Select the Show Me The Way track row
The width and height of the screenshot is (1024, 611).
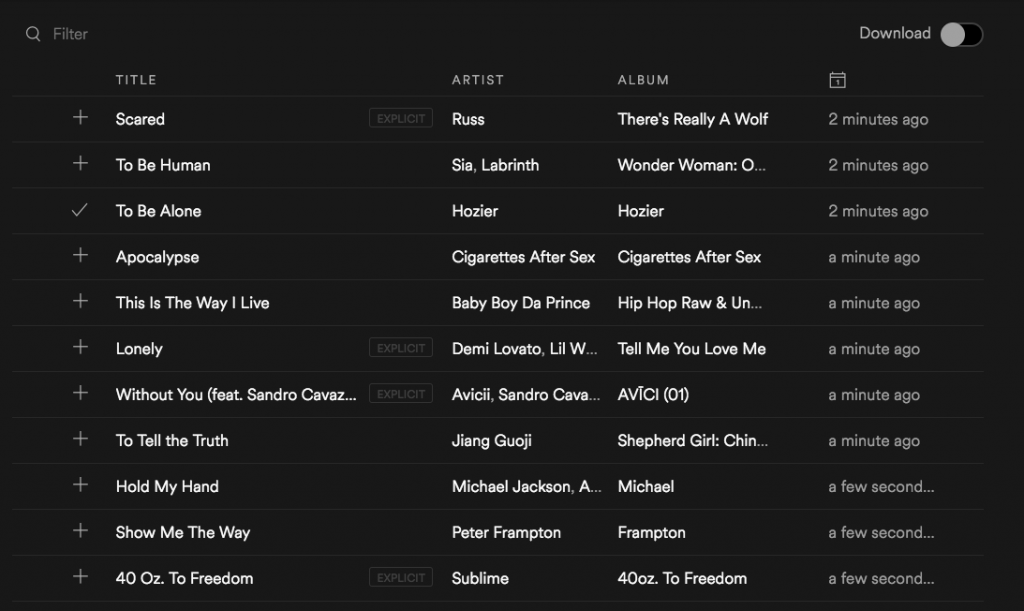click(x=498, y=533)
